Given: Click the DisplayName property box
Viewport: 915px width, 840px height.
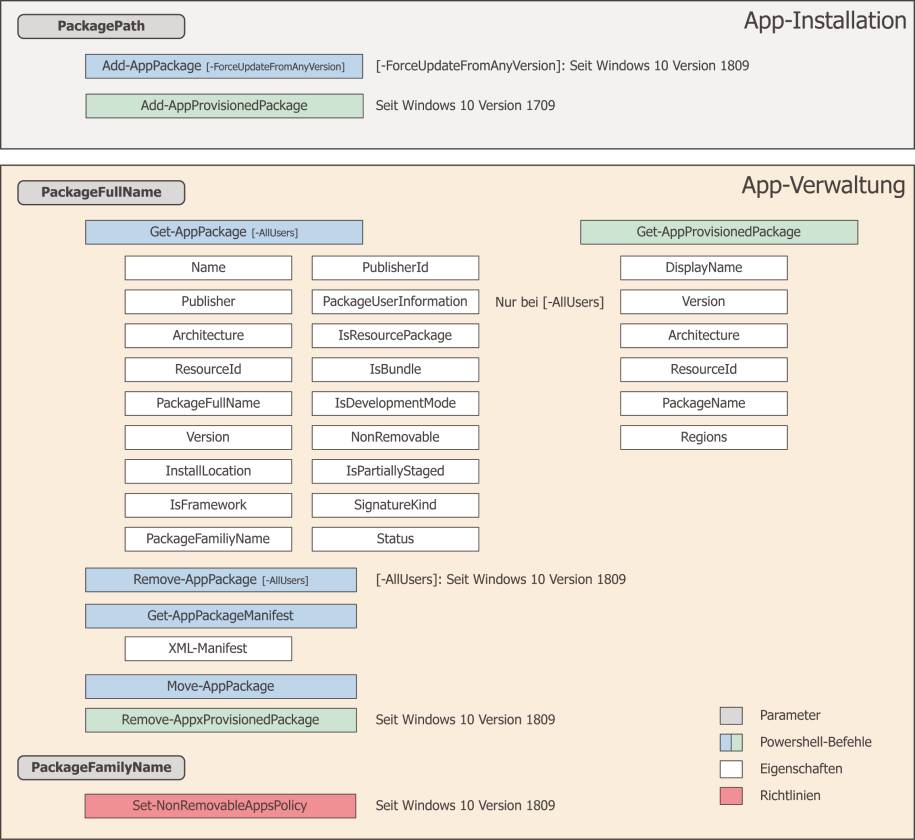Looking at the screenshot, I should 704,267.
